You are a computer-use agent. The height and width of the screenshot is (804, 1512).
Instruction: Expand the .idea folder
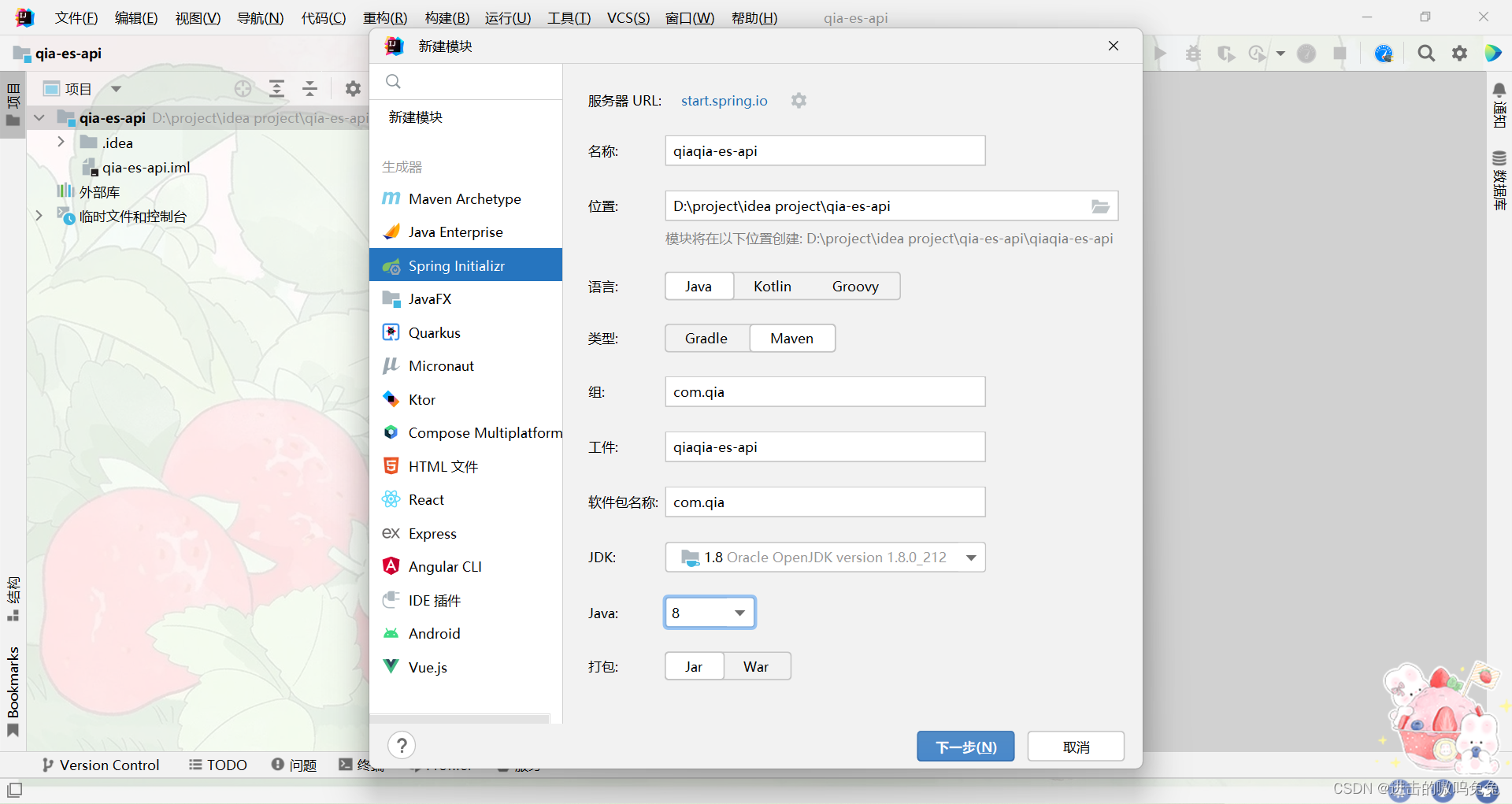click(x=61, y=142)
